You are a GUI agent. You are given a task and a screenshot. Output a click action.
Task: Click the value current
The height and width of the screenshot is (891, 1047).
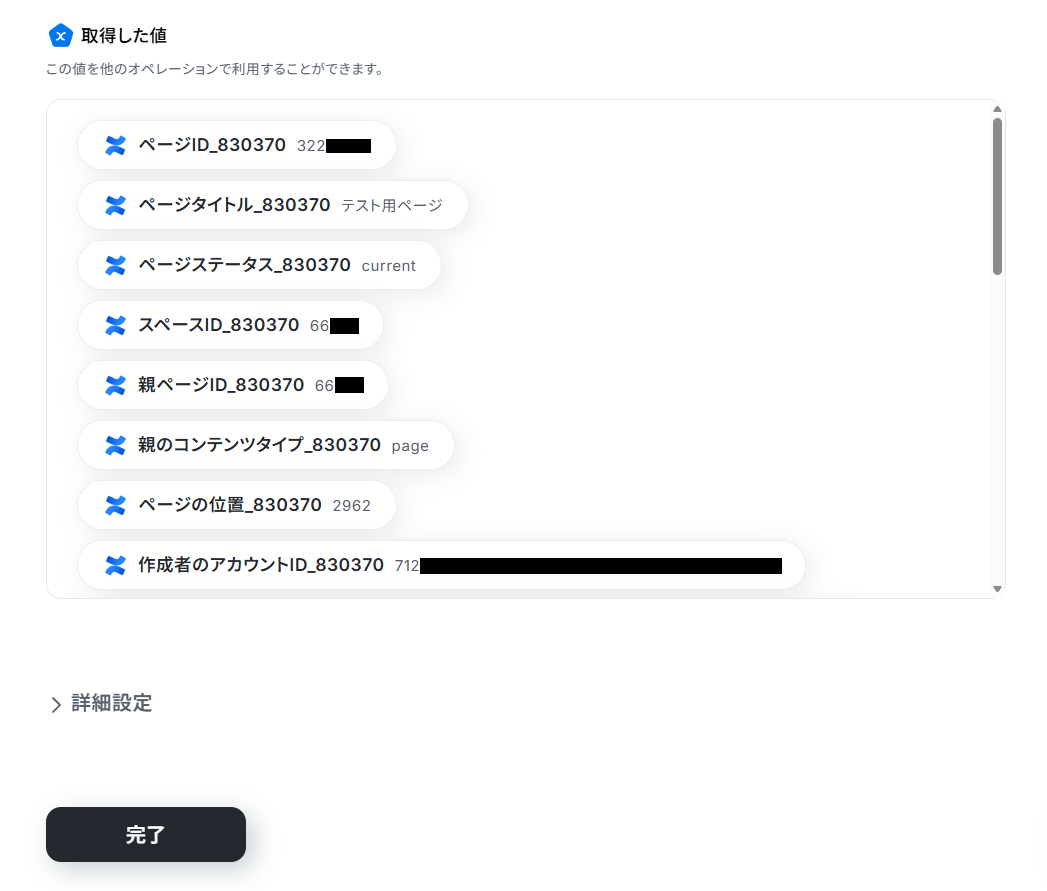389,266
